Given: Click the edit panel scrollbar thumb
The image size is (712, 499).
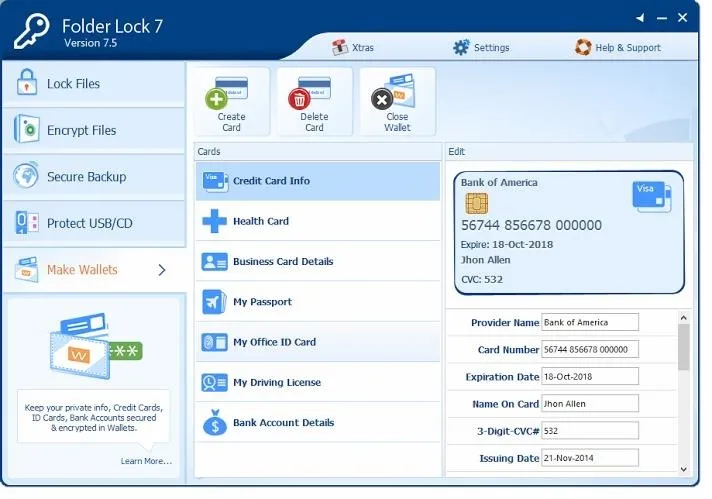Looking at the screenshot, I should point(683,347).
